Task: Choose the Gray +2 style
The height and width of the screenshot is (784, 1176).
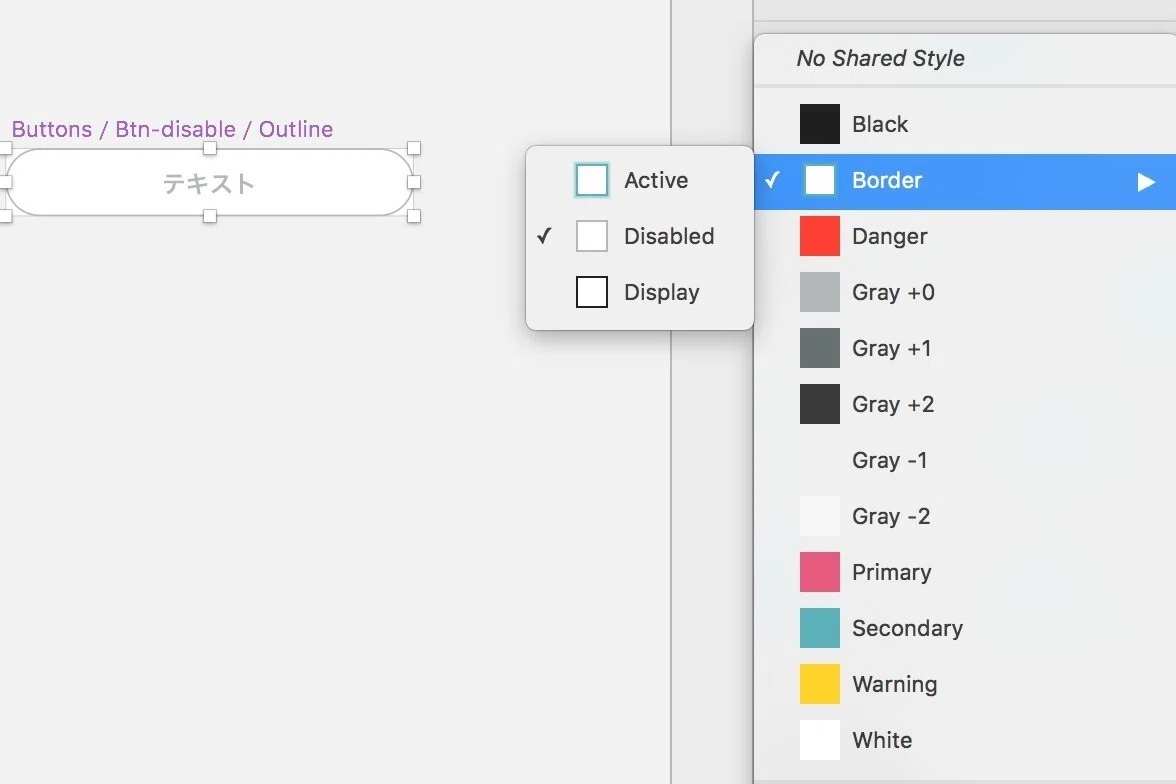Action: 965,404
